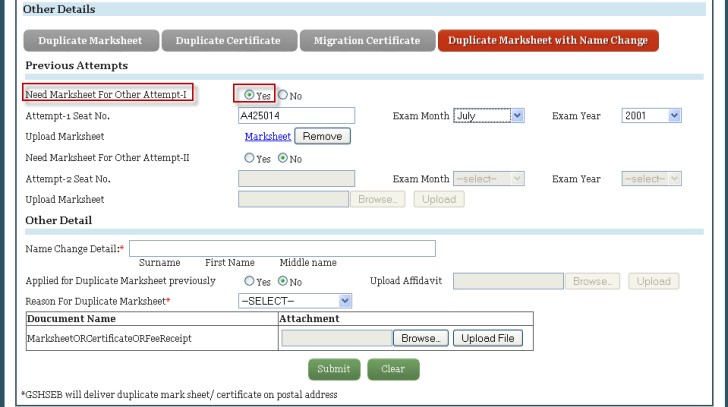The width and height of the screenshot is (728, 407).
Task: Clear the form with the Clear button
Action: tap(393, 369)
